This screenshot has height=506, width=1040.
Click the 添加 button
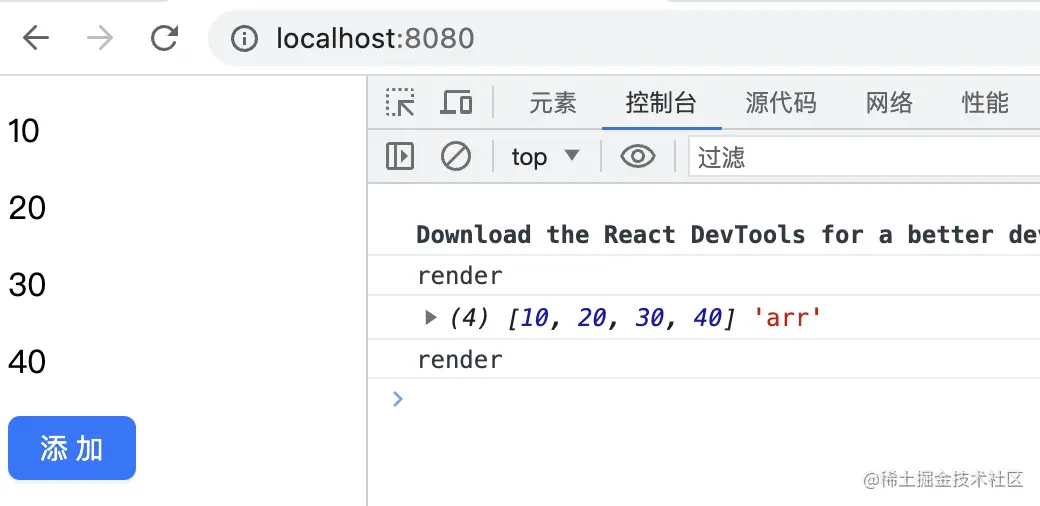(x=72, y=448)
